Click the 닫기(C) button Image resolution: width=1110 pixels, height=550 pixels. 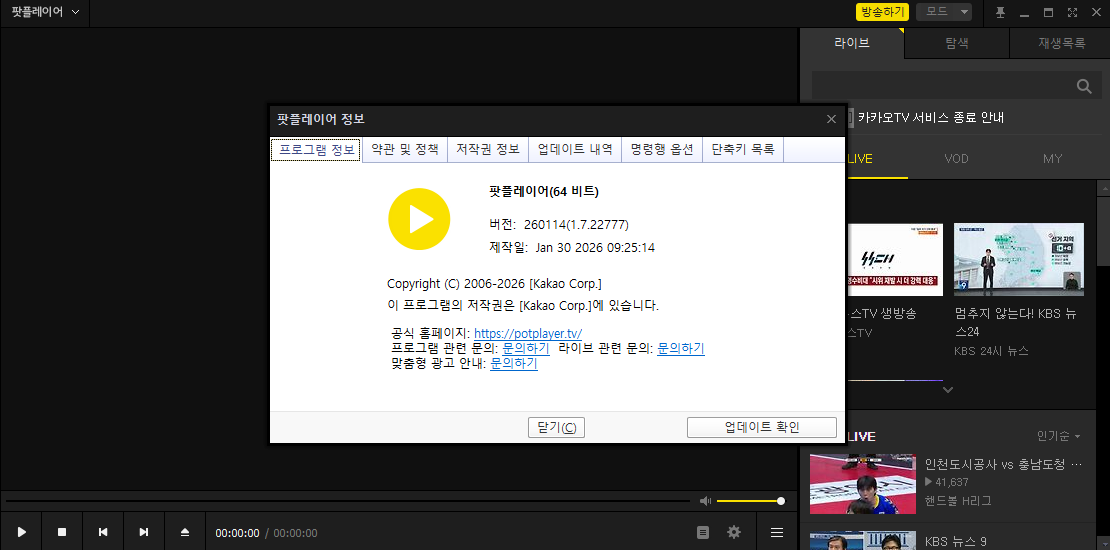556,428
